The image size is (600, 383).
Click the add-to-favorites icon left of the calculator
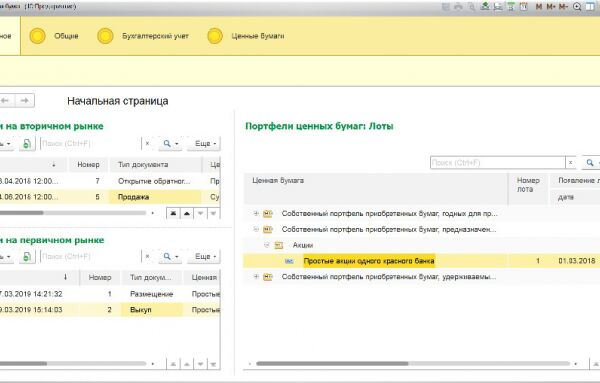tap(498, 7)
